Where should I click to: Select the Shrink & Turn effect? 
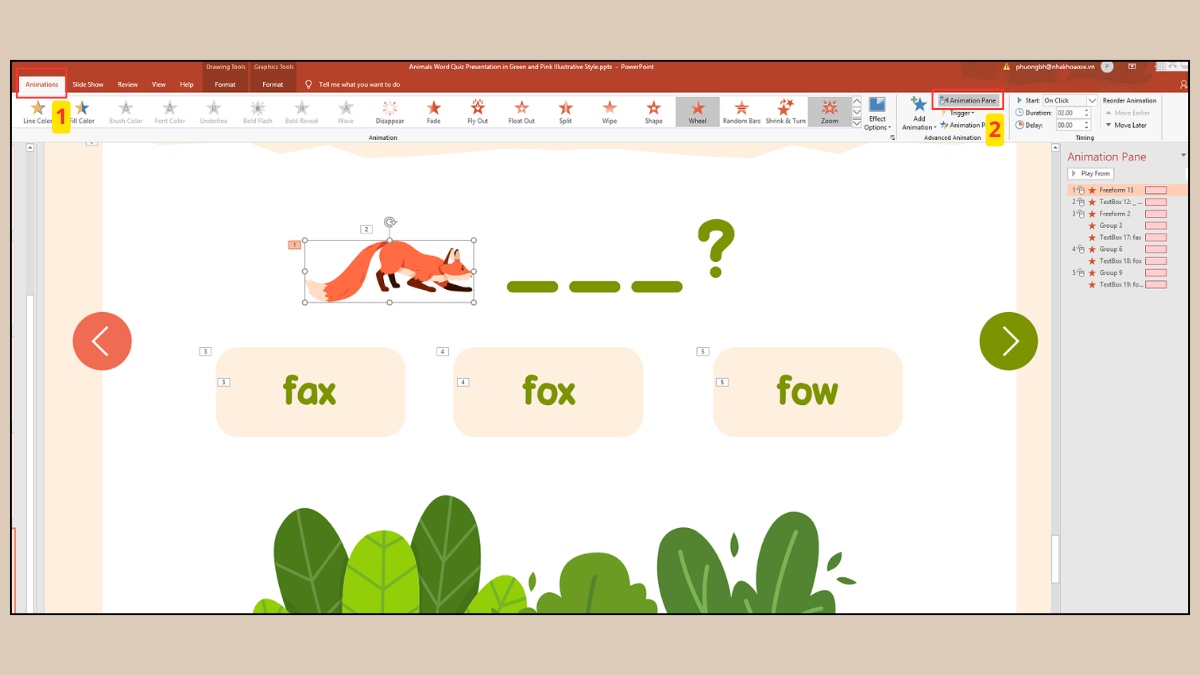click(x=786, y=111)
